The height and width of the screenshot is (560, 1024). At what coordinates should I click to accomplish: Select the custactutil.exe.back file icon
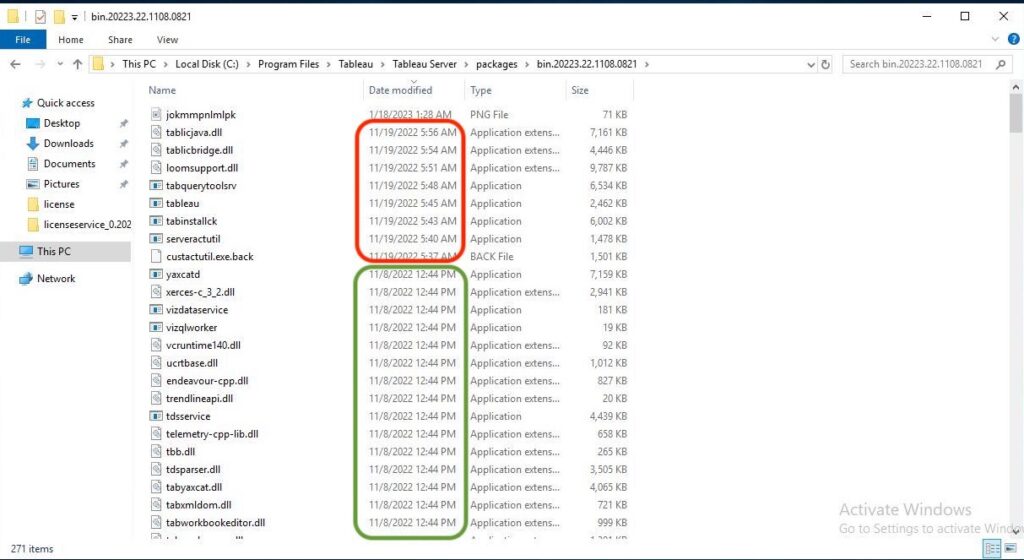pyautogui.click(x=156, y=257)
